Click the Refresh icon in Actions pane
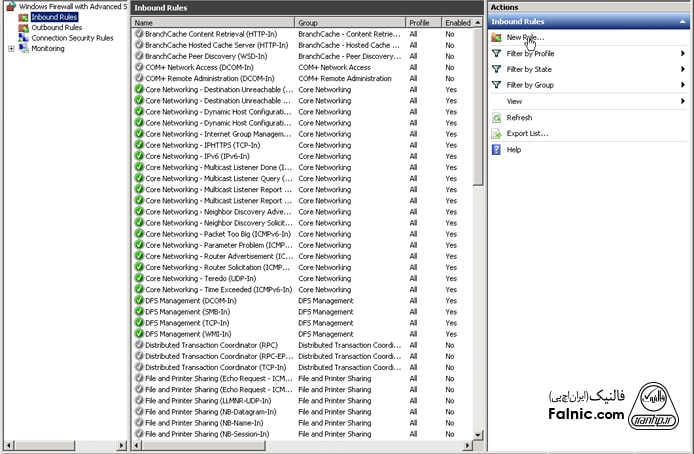This screenshot has height=454, width=694. tap(497, 117)
